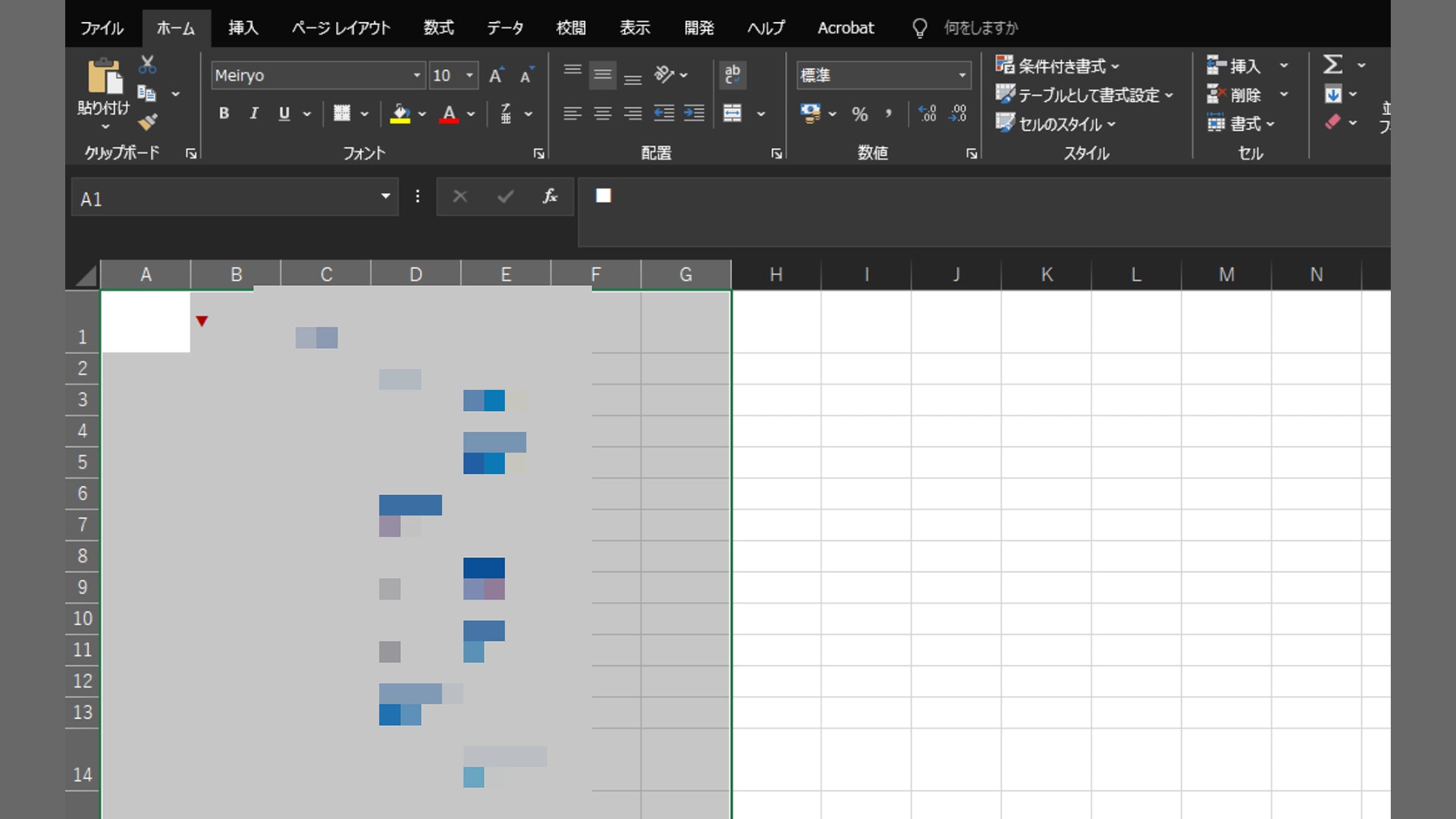Center text horizontally
1456x819 pixels.
point(603,114)
